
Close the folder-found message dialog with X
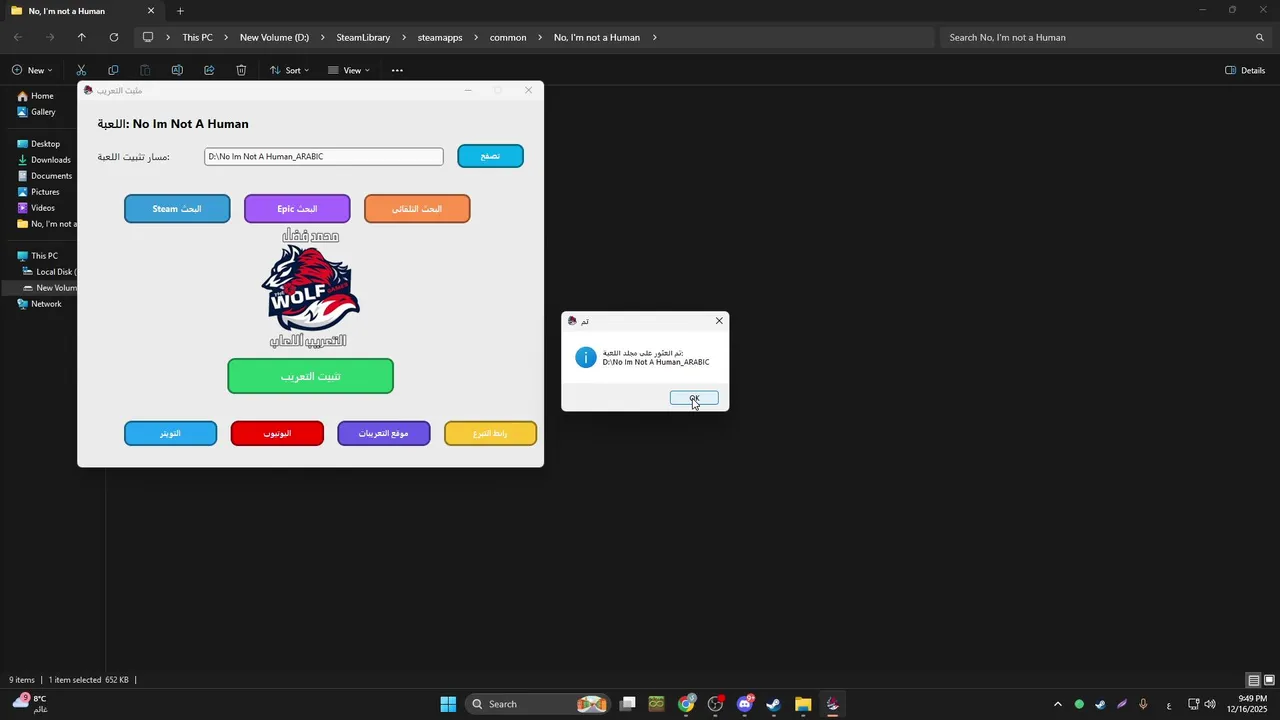click(719, 321)
